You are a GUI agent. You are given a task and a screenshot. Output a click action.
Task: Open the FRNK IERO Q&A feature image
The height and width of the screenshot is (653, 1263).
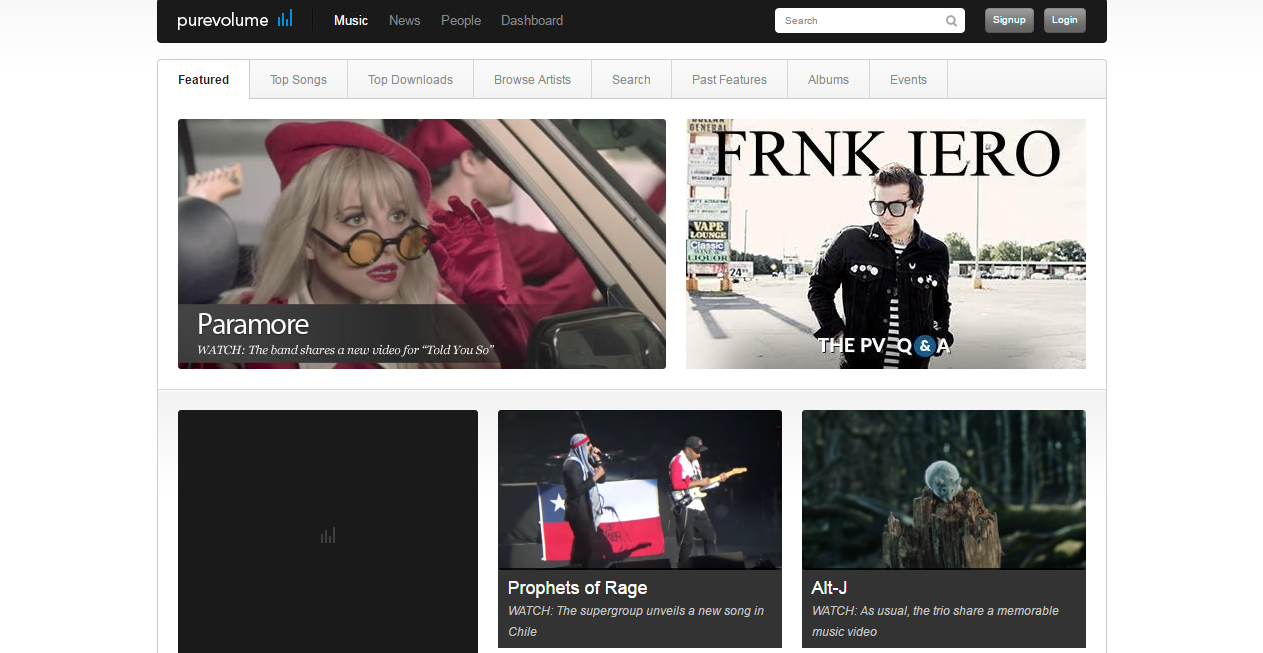point(886,244)
